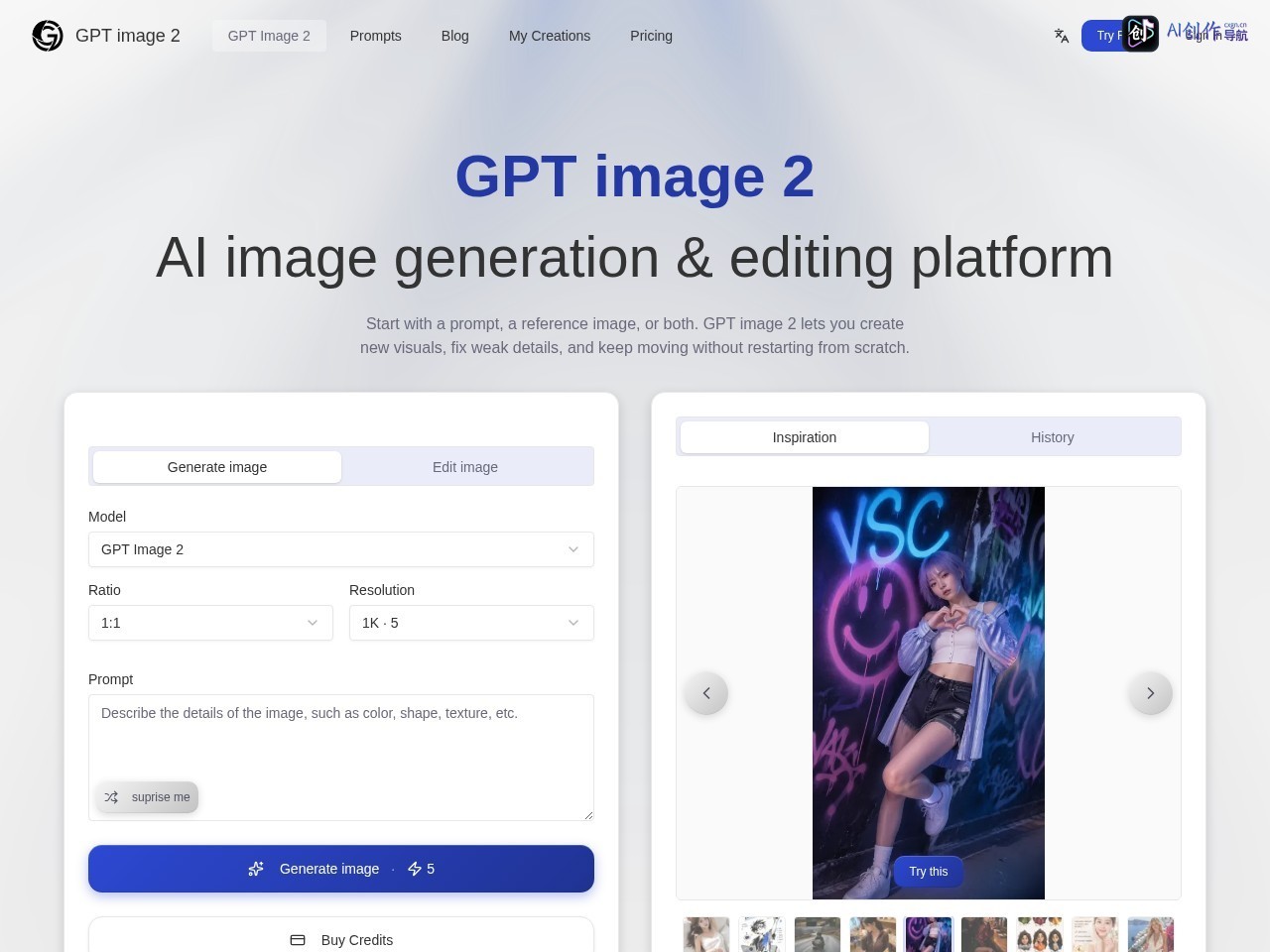1270x952 pixels.
Task: Click the 'Ratio' field label
Action: click(104, 590)
